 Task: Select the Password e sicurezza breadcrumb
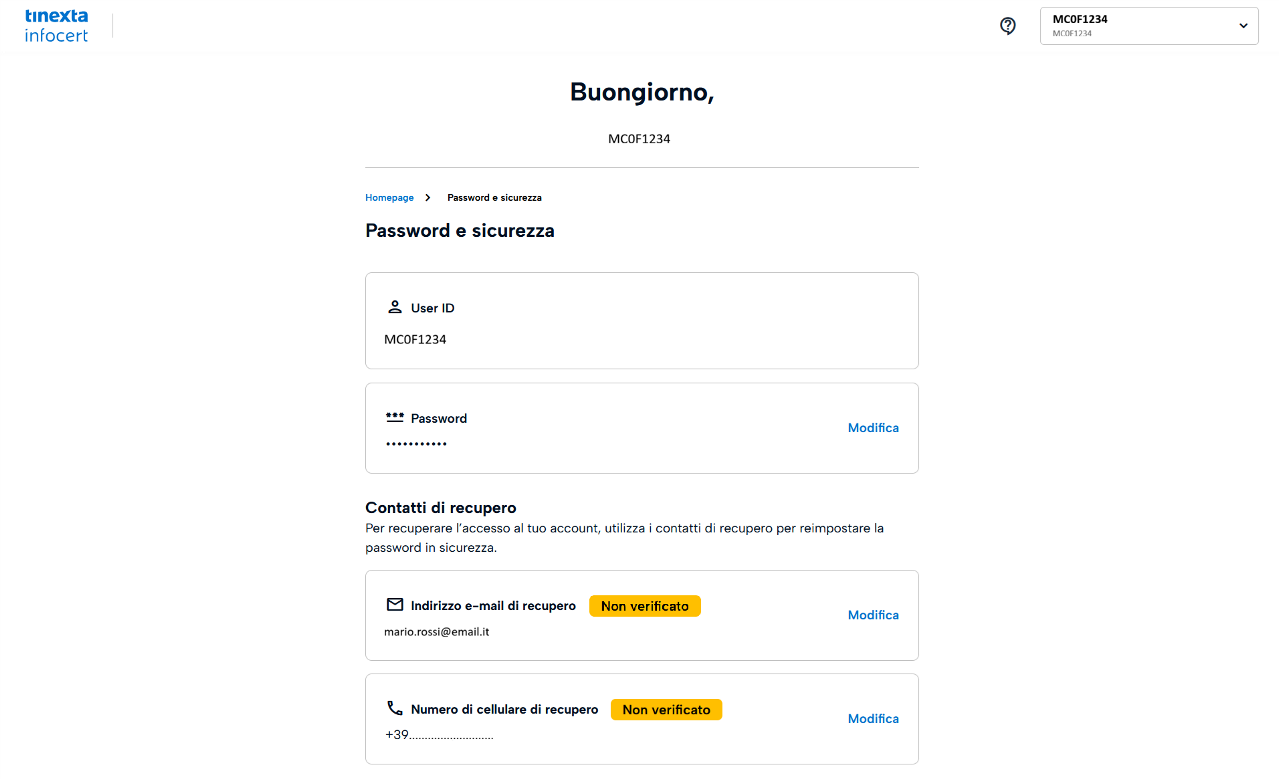point(494,198)
